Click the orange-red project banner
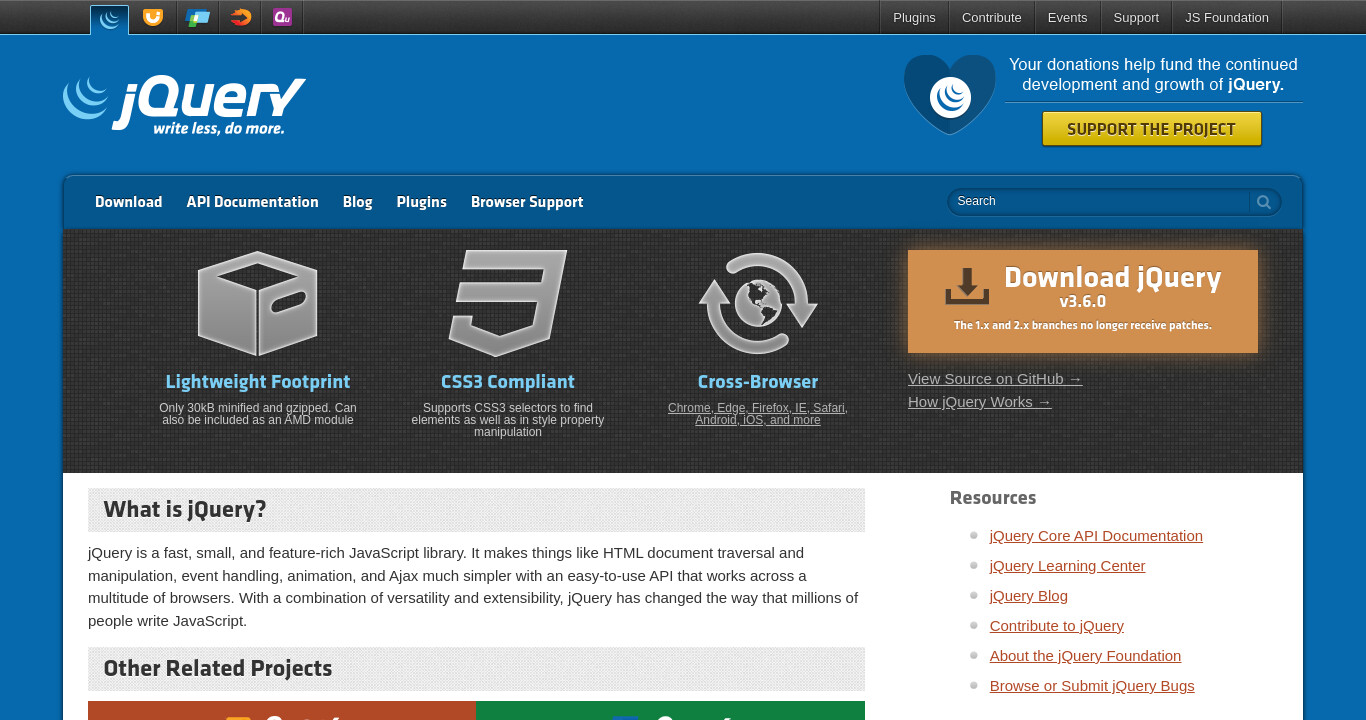 click(282, 710)
